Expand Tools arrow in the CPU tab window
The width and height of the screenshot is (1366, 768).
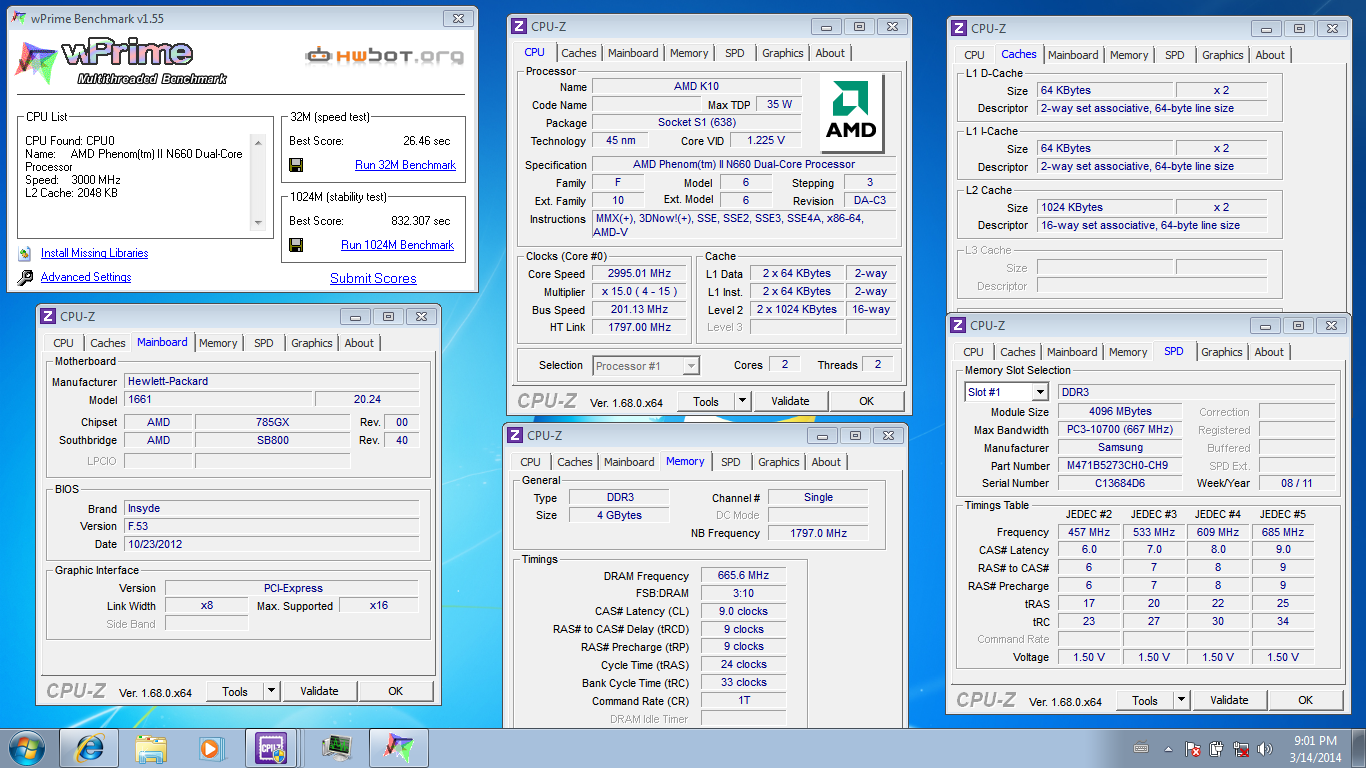point(742,401)
